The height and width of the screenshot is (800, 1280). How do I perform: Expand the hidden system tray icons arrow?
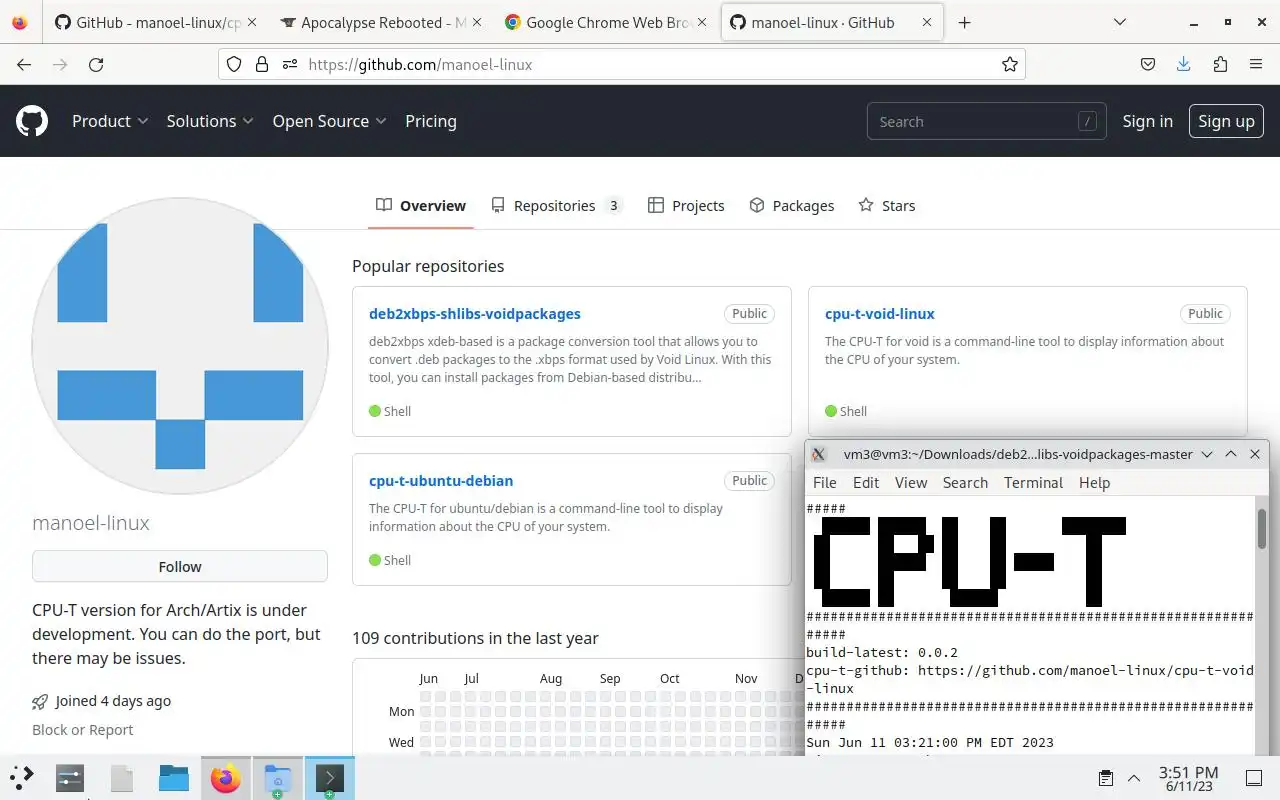click(1134, 778)
